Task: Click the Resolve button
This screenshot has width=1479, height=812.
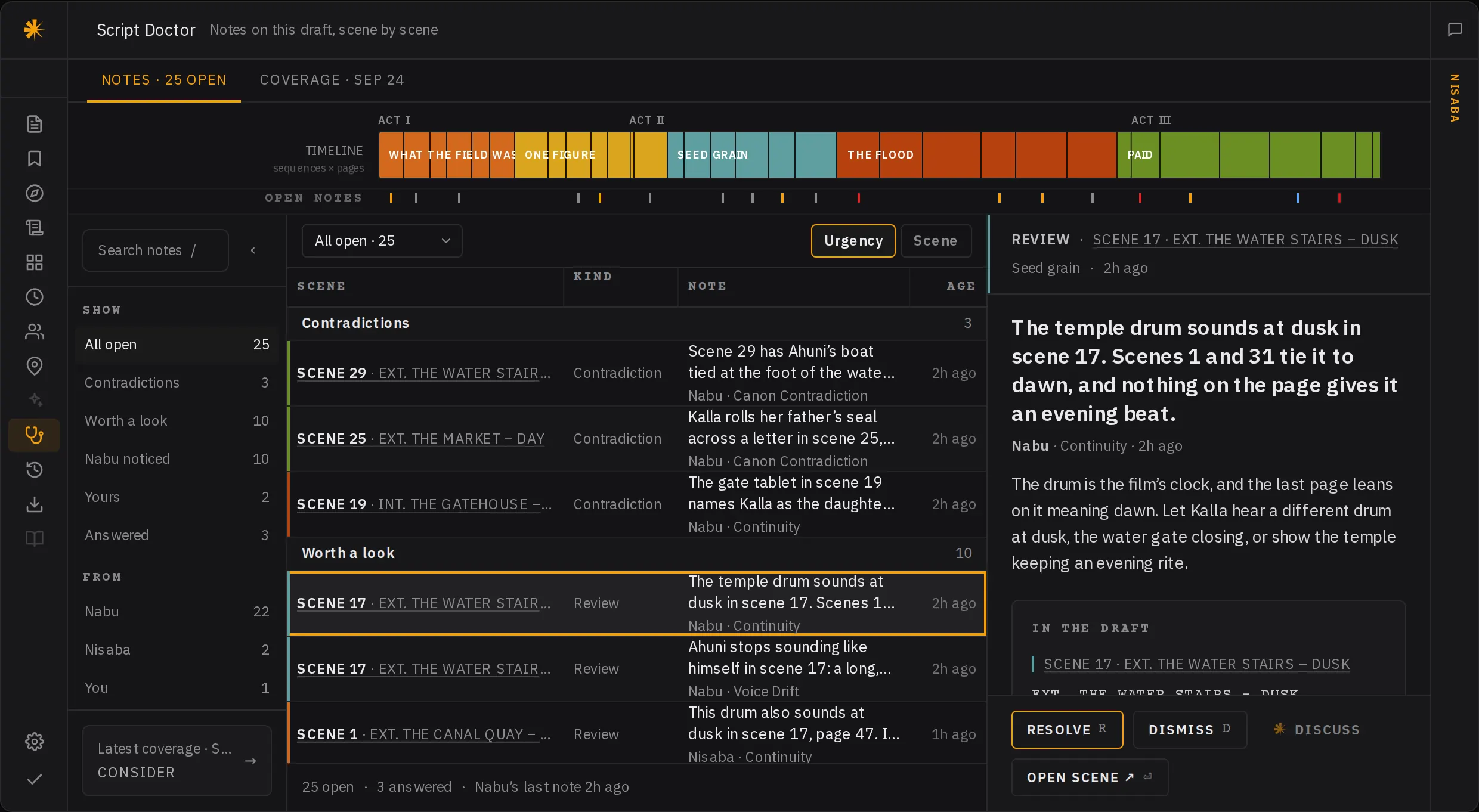Action: (x=1068, y=730)
